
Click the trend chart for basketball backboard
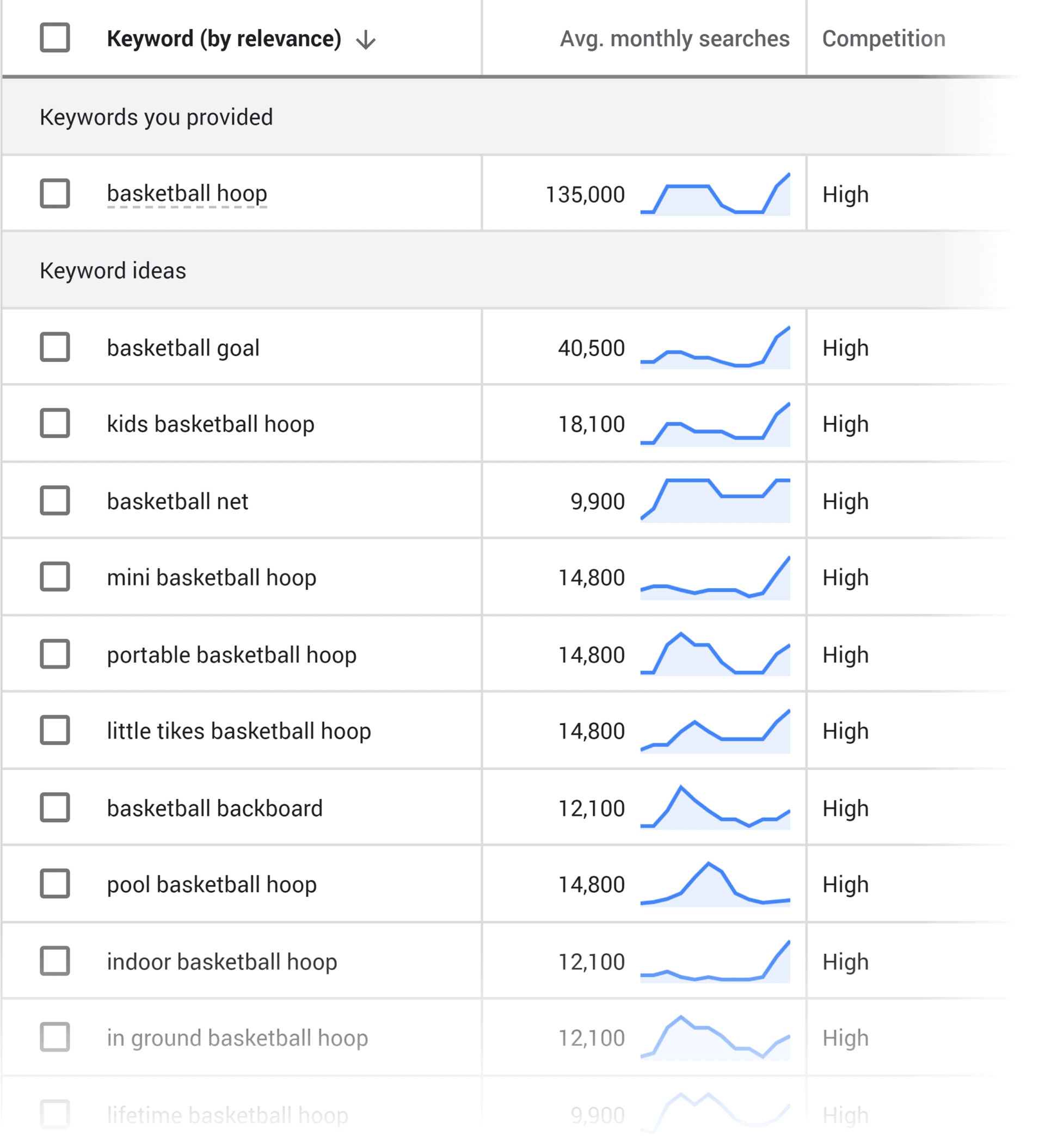[715, 807]
